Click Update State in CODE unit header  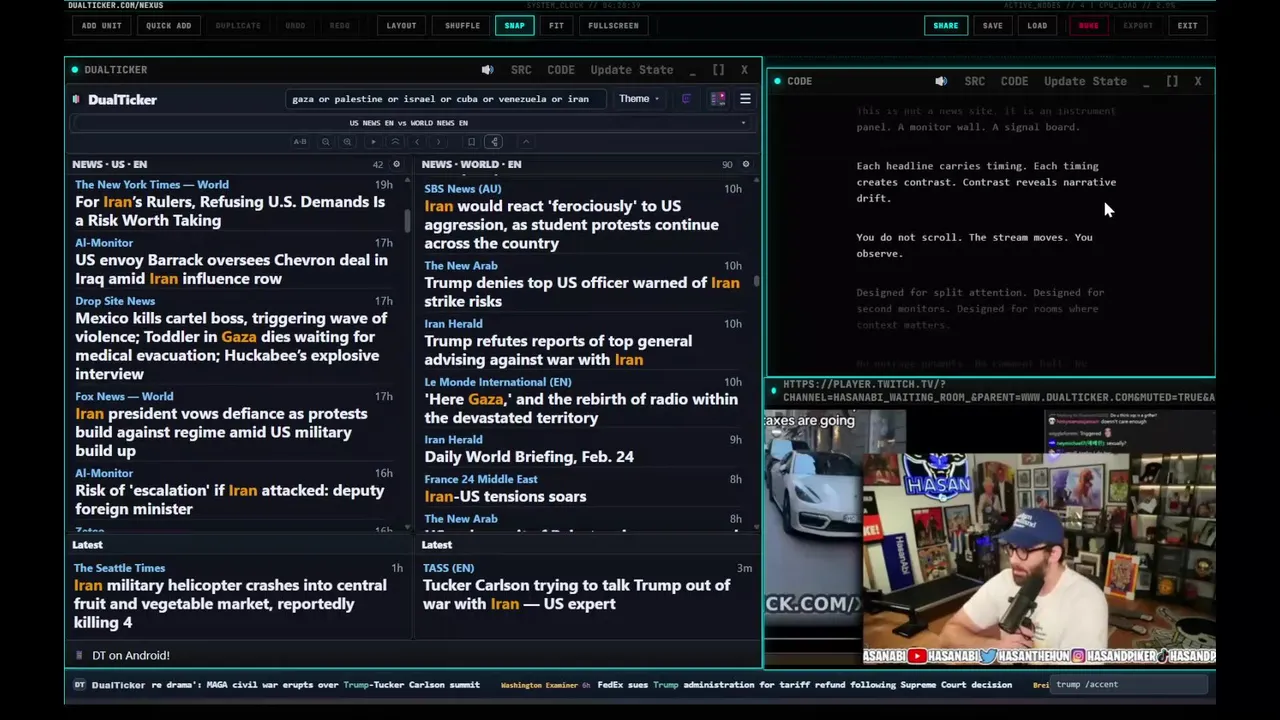click(1085, 81)
